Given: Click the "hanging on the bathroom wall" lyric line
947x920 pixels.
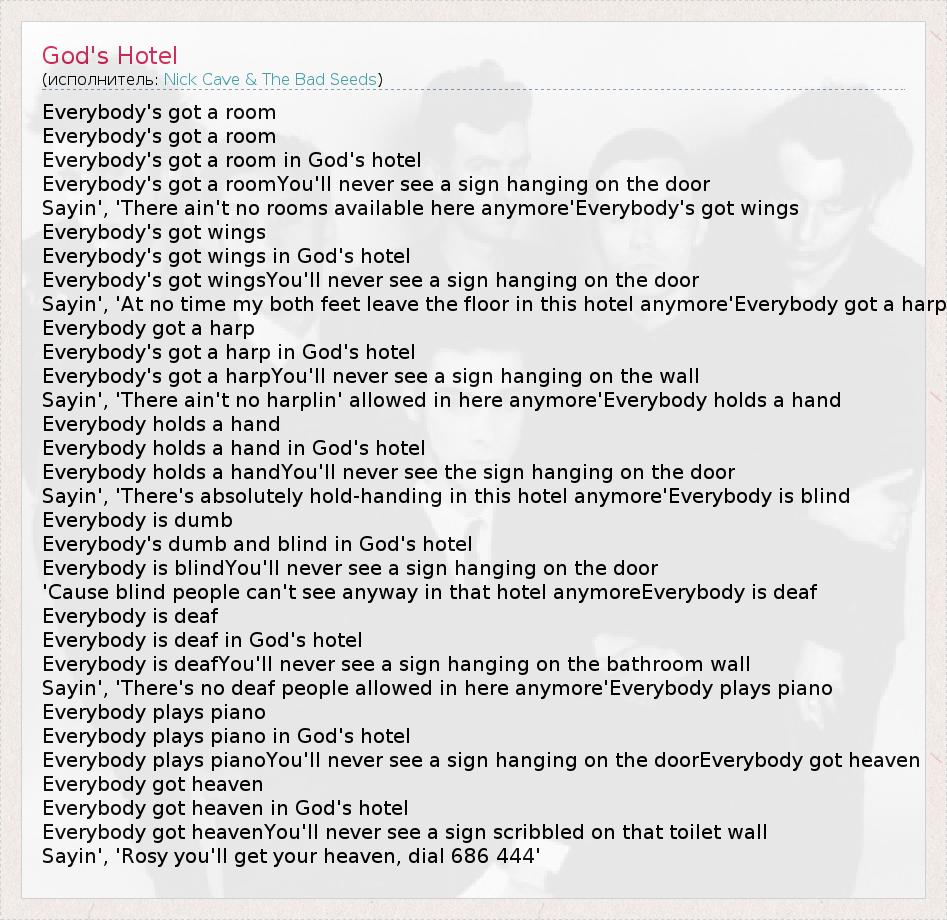Looking at the screenshot, I should tap(396, 664).
